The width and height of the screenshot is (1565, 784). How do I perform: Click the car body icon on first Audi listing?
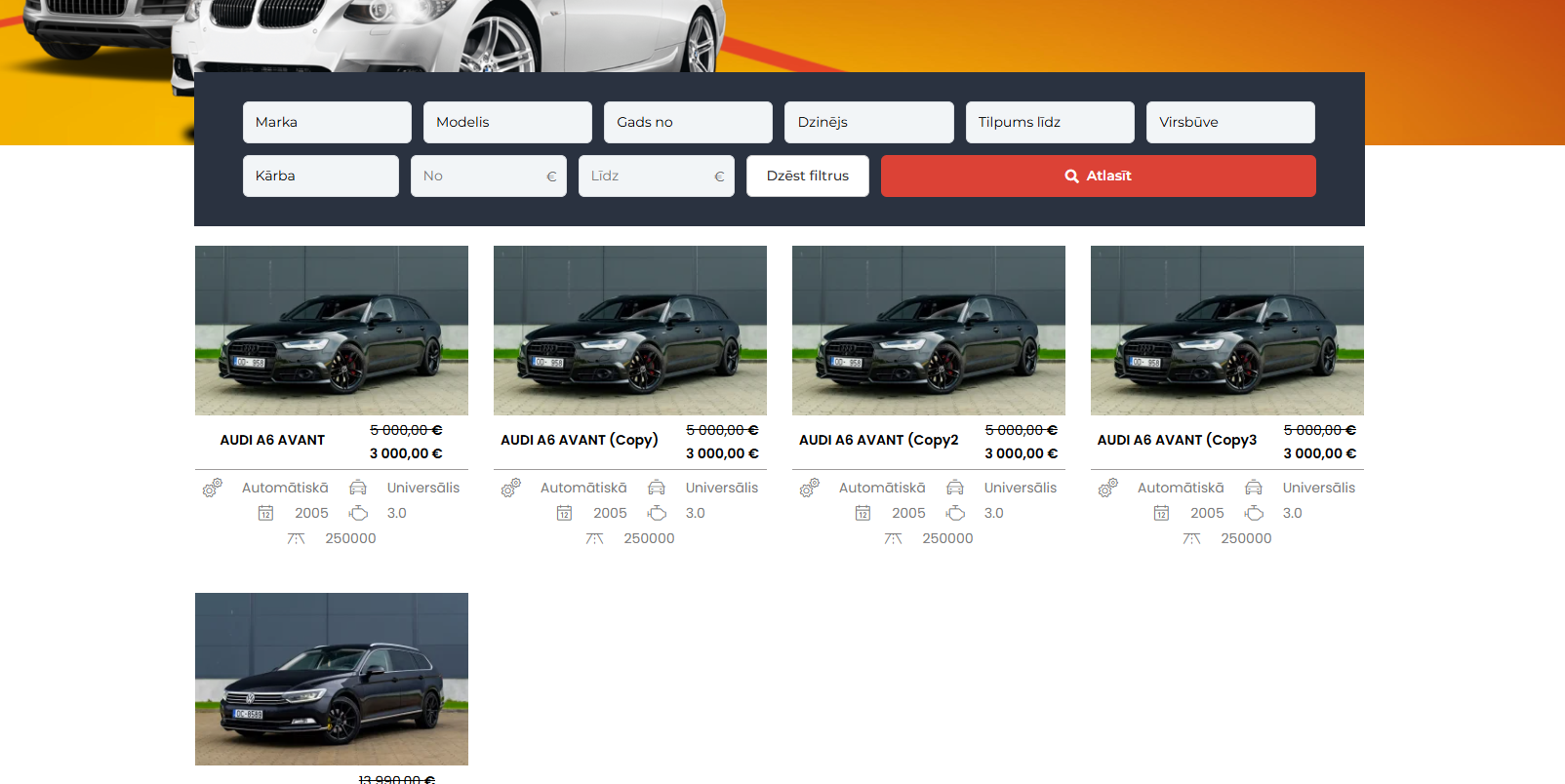358,488
